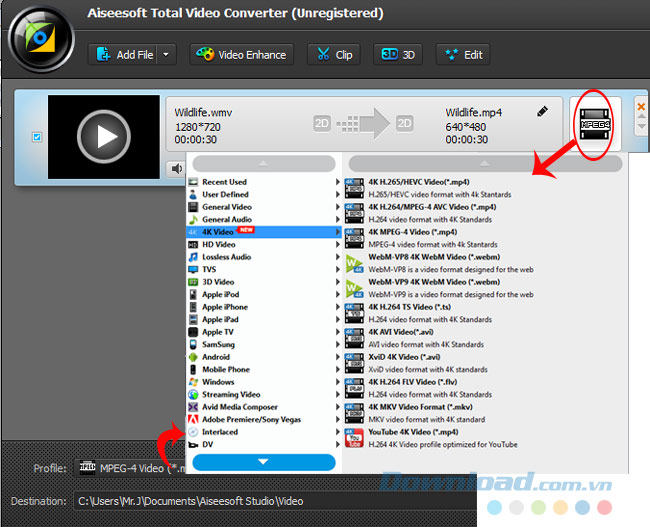Viewport: 650px width, 527px height.
Task: Click the TVS monitor icon
Action: [193, 270]
